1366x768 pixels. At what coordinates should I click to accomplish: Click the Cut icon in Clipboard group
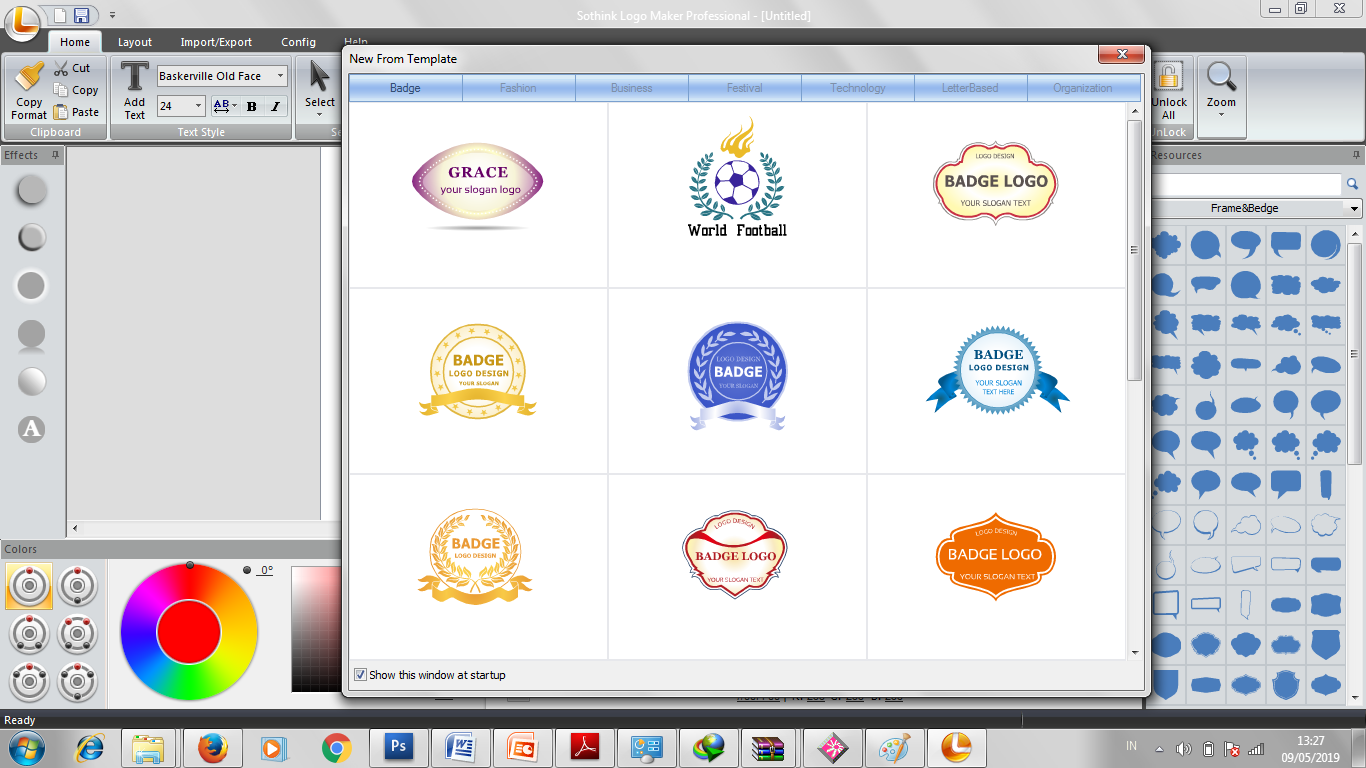[62, 68]
